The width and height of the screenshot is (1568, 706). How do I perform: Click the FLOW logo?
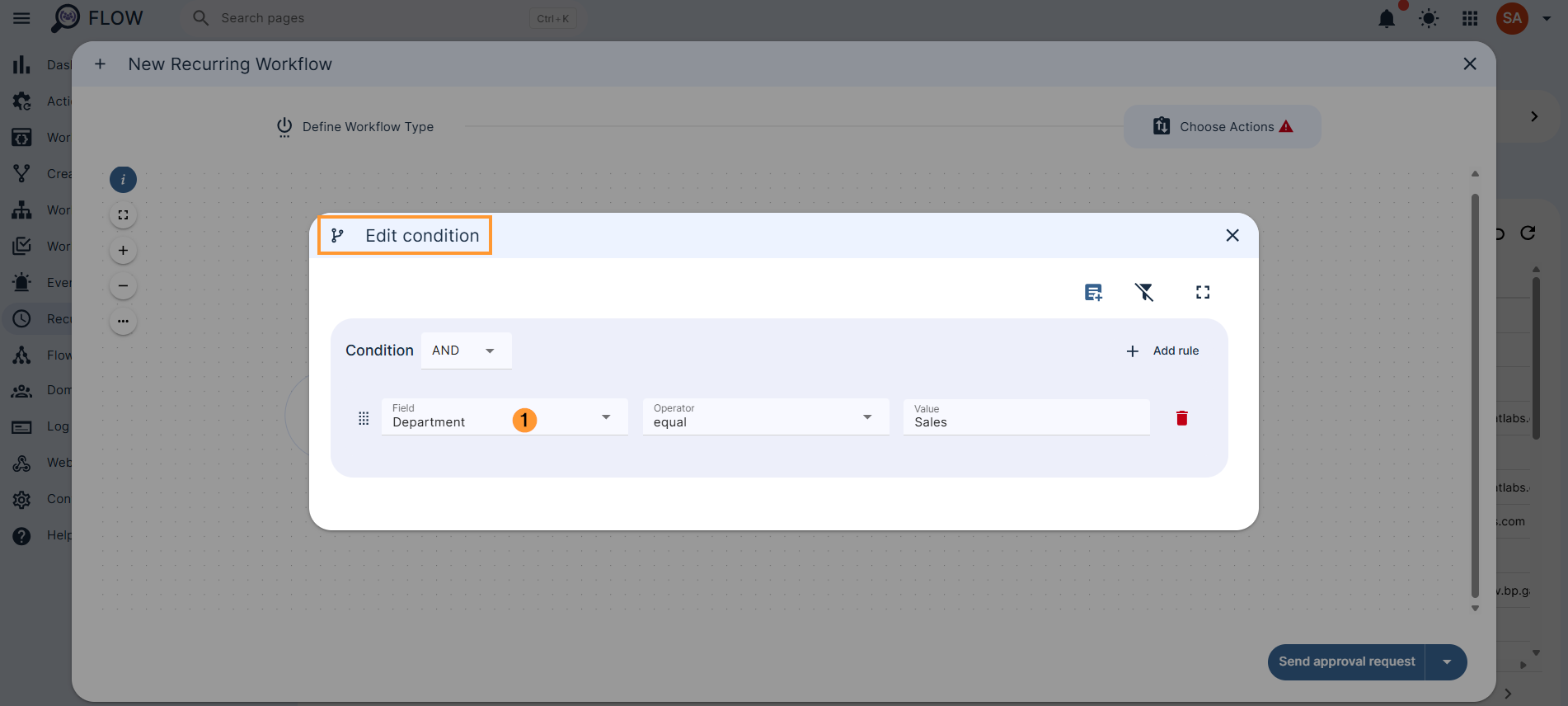96,18
